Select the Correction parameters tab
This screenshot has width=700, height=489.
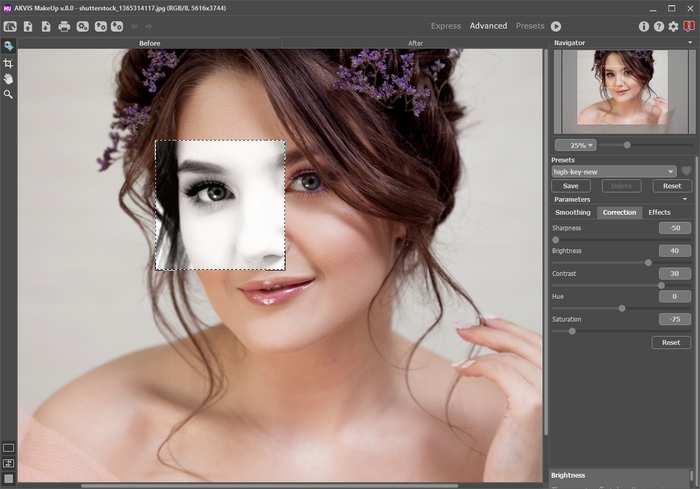(619, 213)
